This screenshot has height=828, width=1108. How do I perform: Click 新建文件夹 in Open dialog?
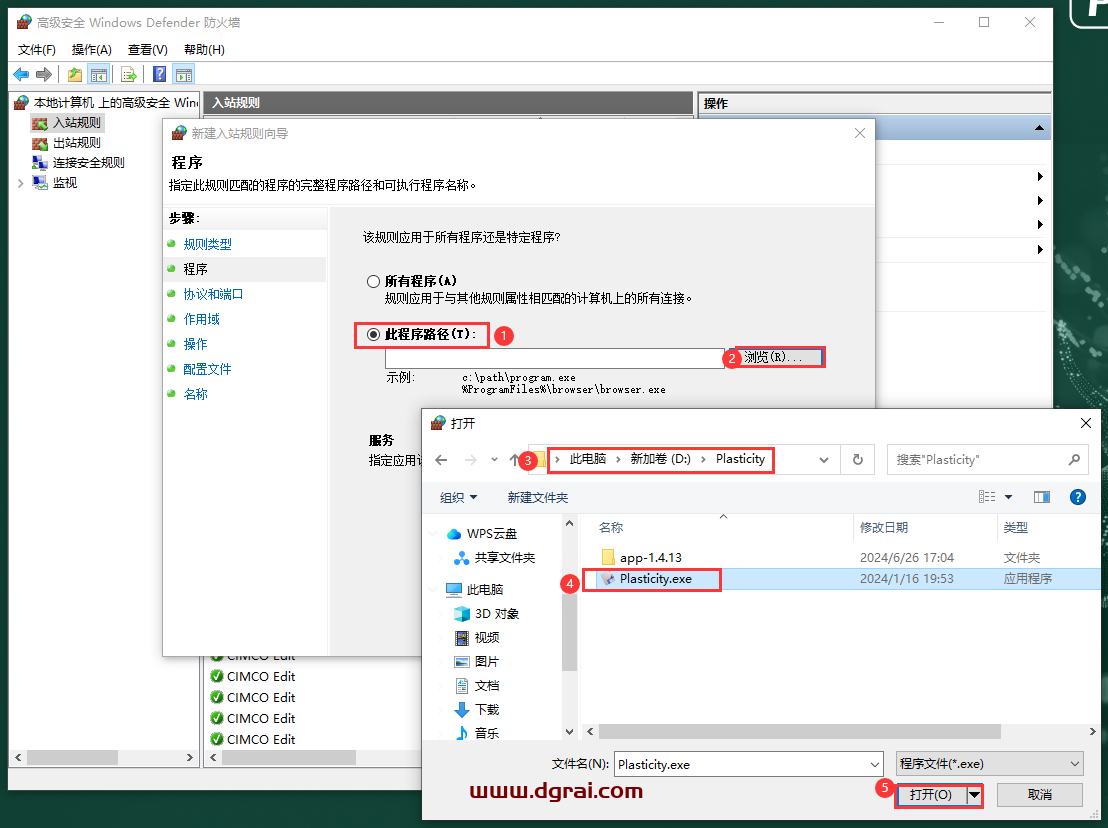[538, 497]
